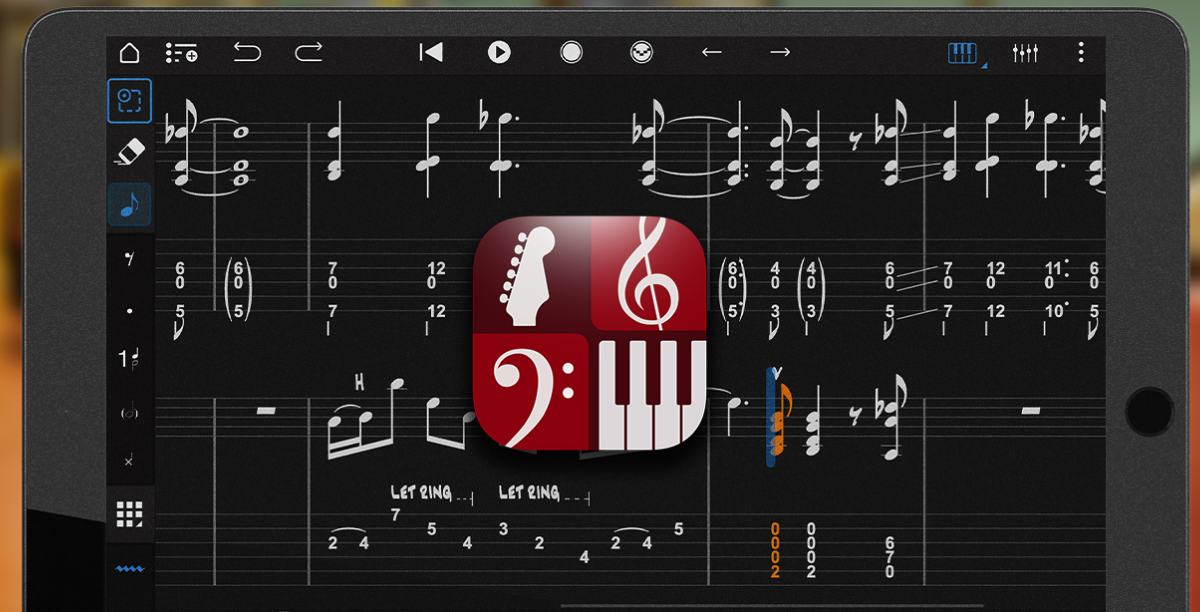Open the grid palette of more tools
Screen dimensions: 1200x612
click(x=130, y=514)
